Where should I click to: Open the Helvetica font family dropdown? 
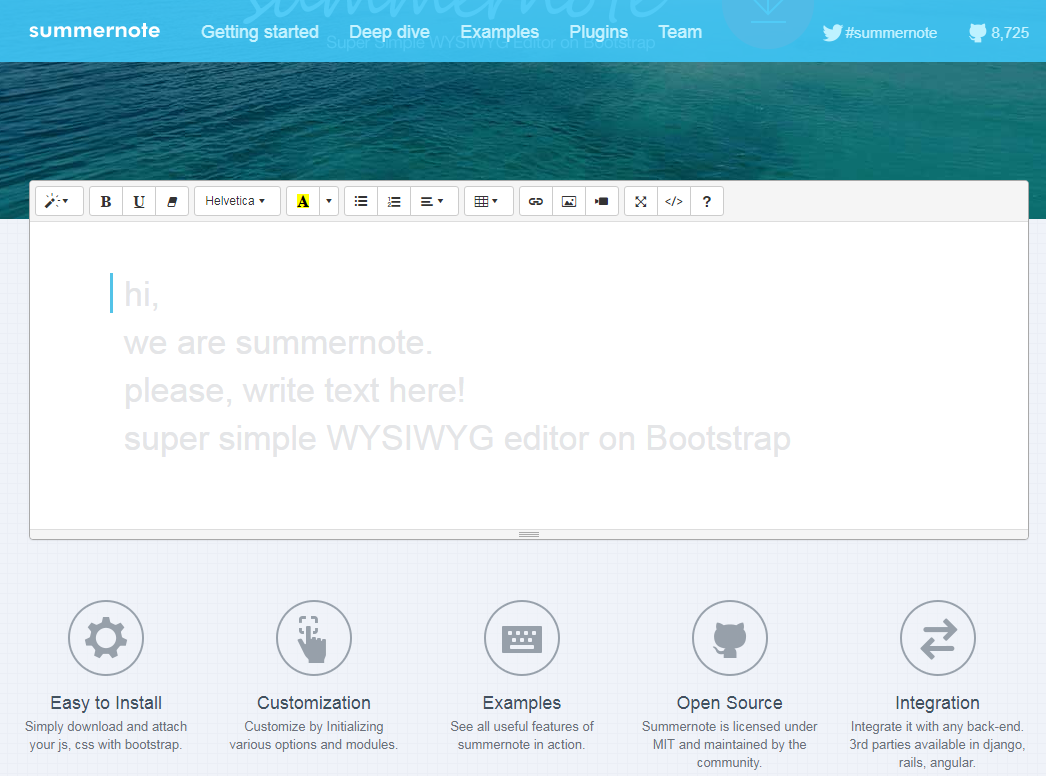[x=237, y=201]
